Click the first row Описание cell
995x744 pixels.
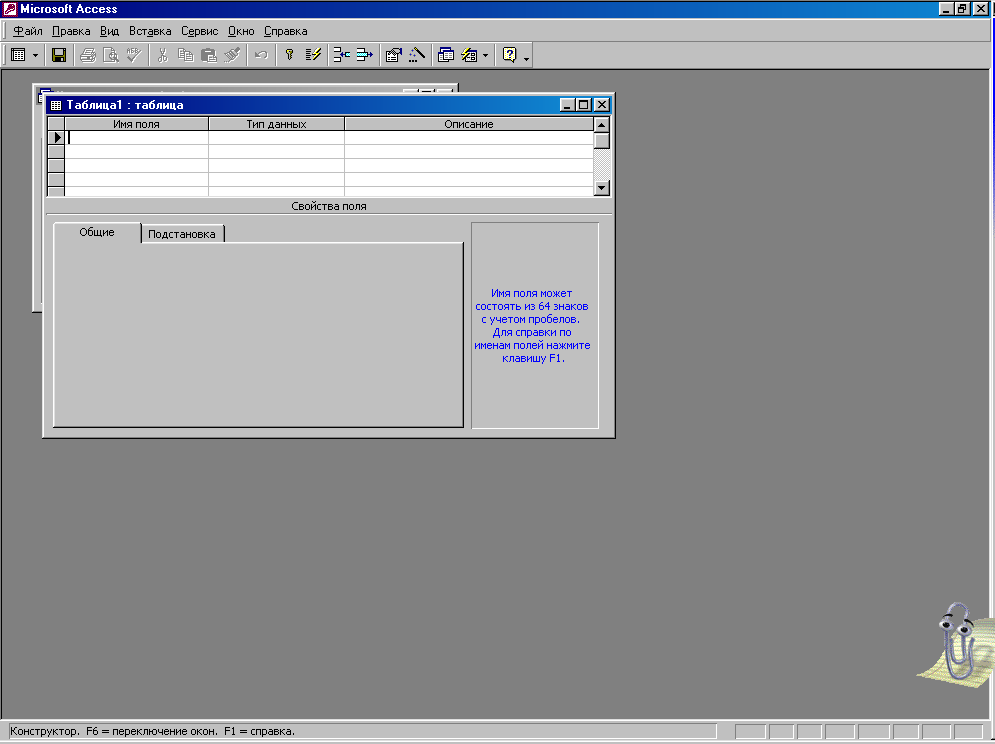[468, 137]
